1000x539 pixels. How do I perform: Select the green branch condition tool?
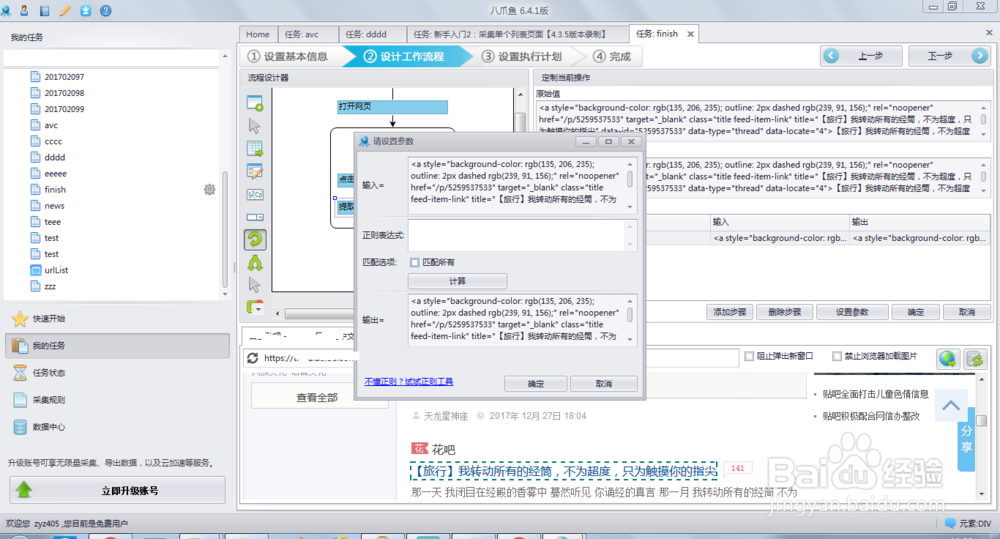(255, 263)
